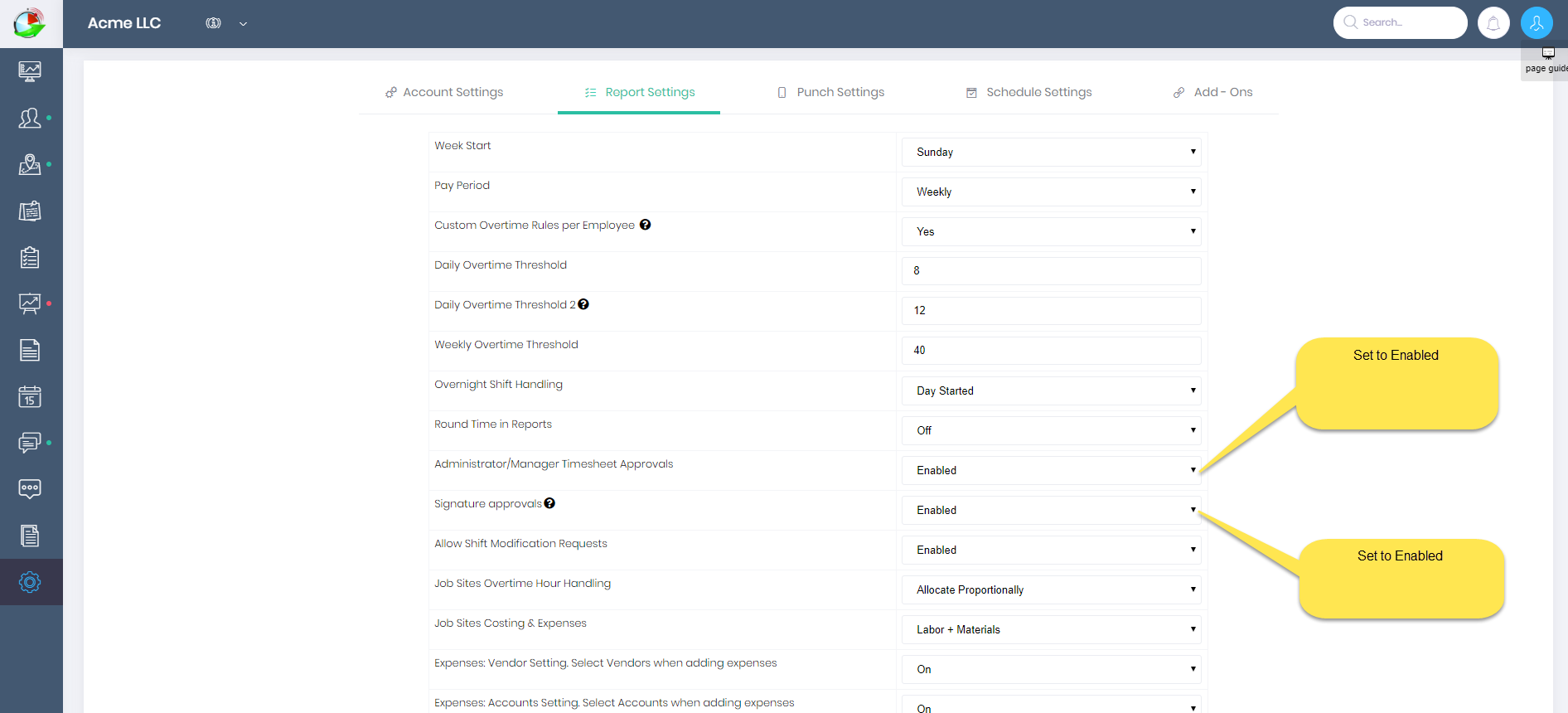Click help icon for Custom Overtime Rules
Screen dimensions: 1568x713
tap(645, 225)
